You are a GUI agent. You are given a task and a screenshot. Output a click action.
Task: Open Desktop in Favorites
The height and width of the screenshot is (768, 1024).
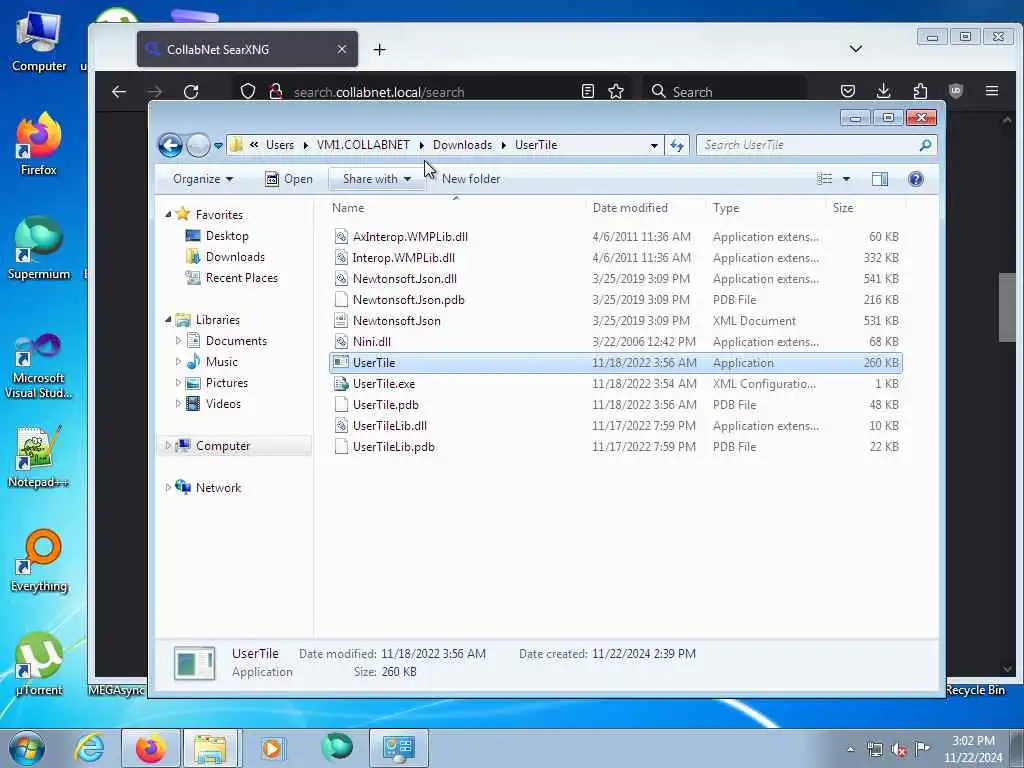pos(227,236)
